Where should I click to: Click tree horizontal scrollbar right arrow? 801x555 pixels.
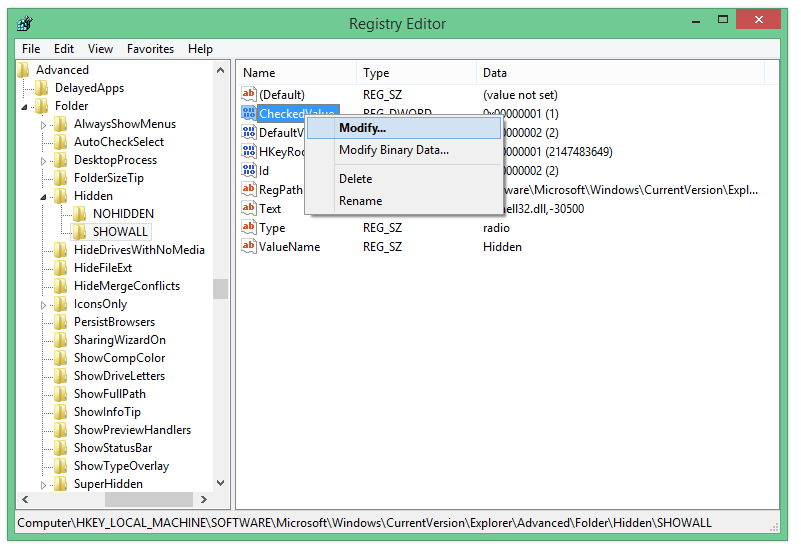204,499
